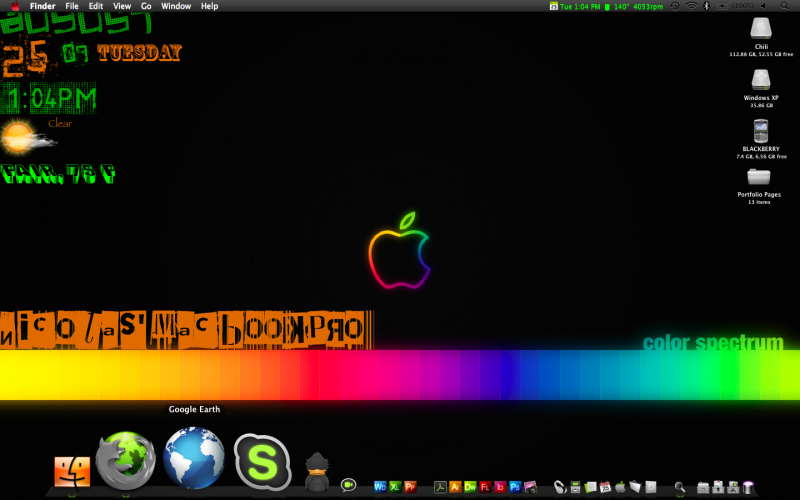Open the File menu

tap(72, 6)
